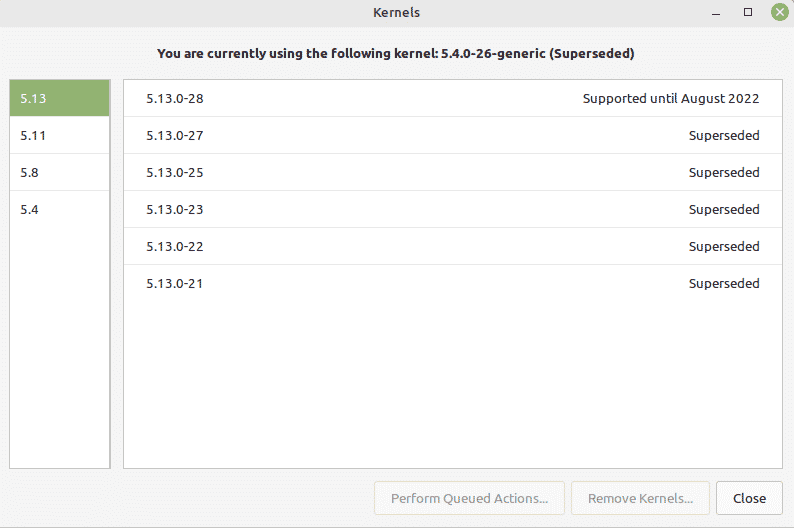
Task: Select kernel 5.13.0-22 row
Action: [x=453, y=246]
